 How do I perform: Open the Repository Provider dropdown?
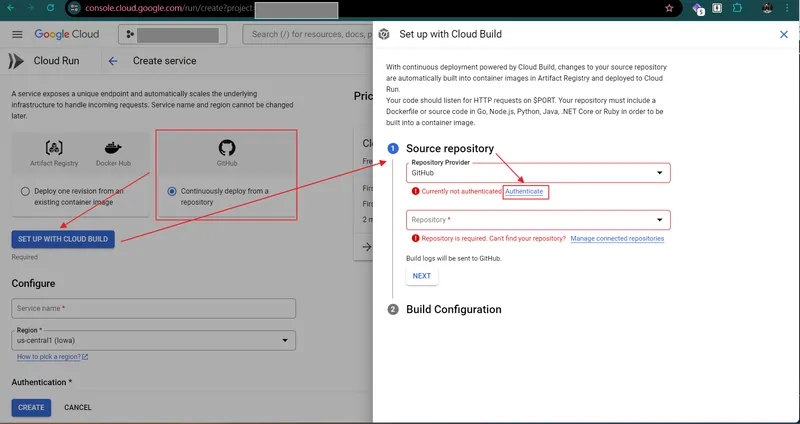coord(538,173)
